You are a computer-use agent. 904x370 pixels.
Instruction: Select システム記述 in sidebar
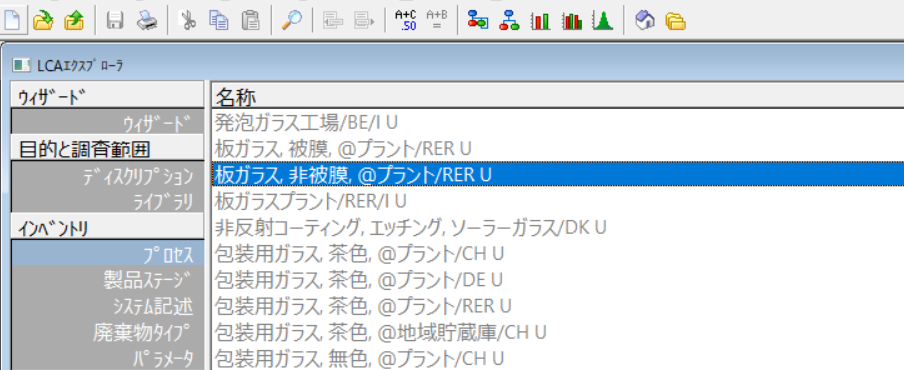click(107, 306)
